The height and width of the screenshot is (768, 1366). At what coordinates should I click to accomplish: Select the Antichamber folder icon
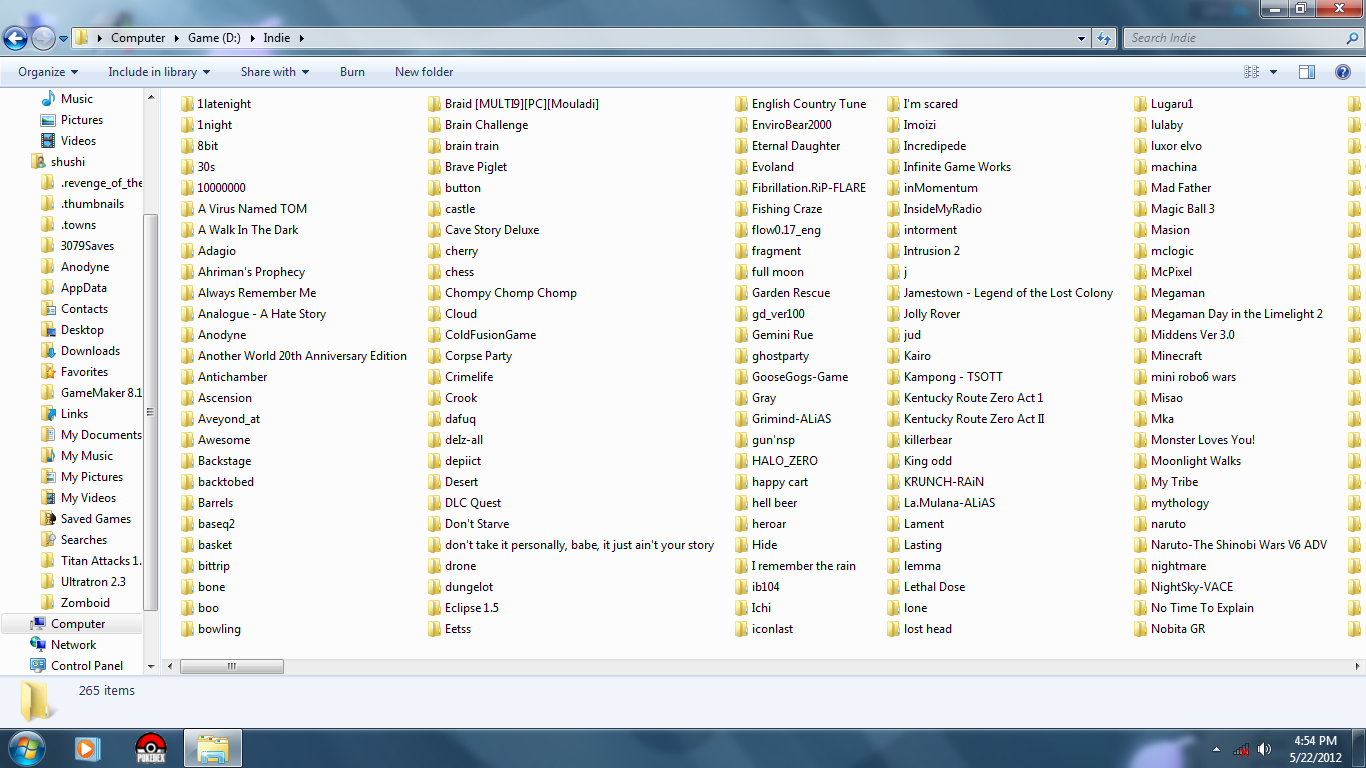[x=188, y=377]
